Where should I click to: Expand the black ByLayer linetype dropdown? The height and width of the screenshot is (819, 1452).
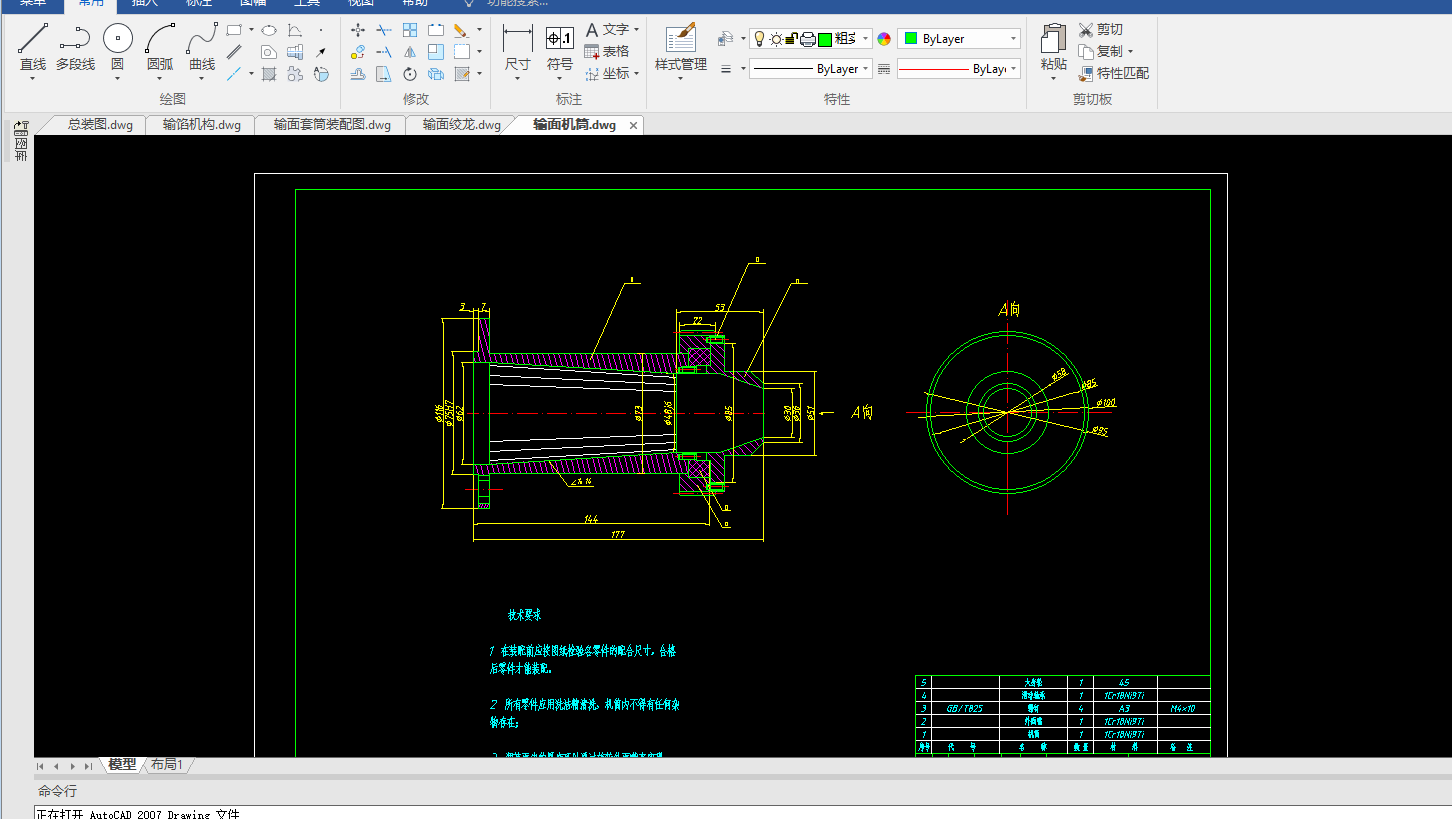point(865,69)
